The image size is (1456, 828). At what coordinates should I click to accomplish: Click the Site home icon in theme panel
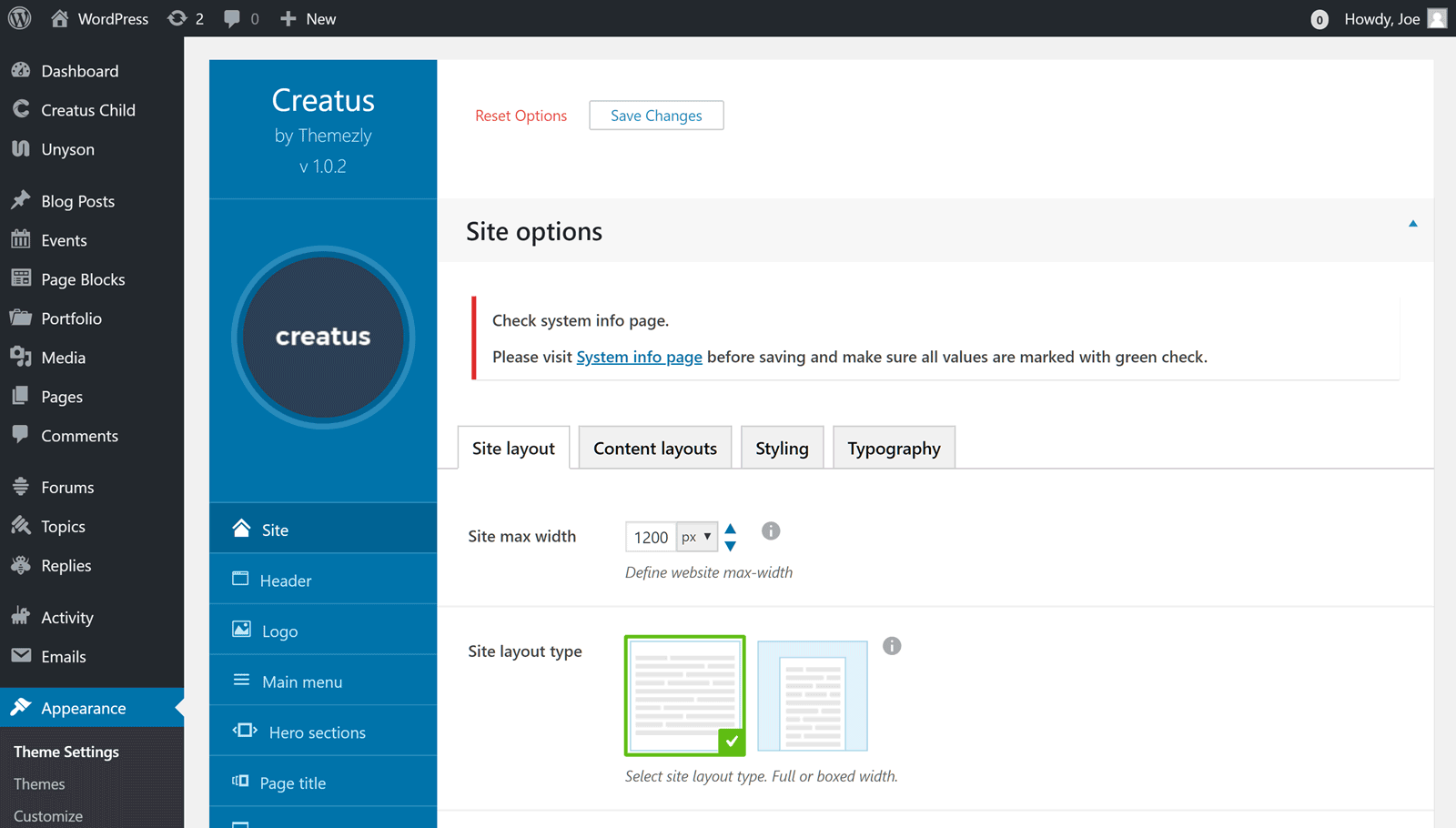coord(241,529)
